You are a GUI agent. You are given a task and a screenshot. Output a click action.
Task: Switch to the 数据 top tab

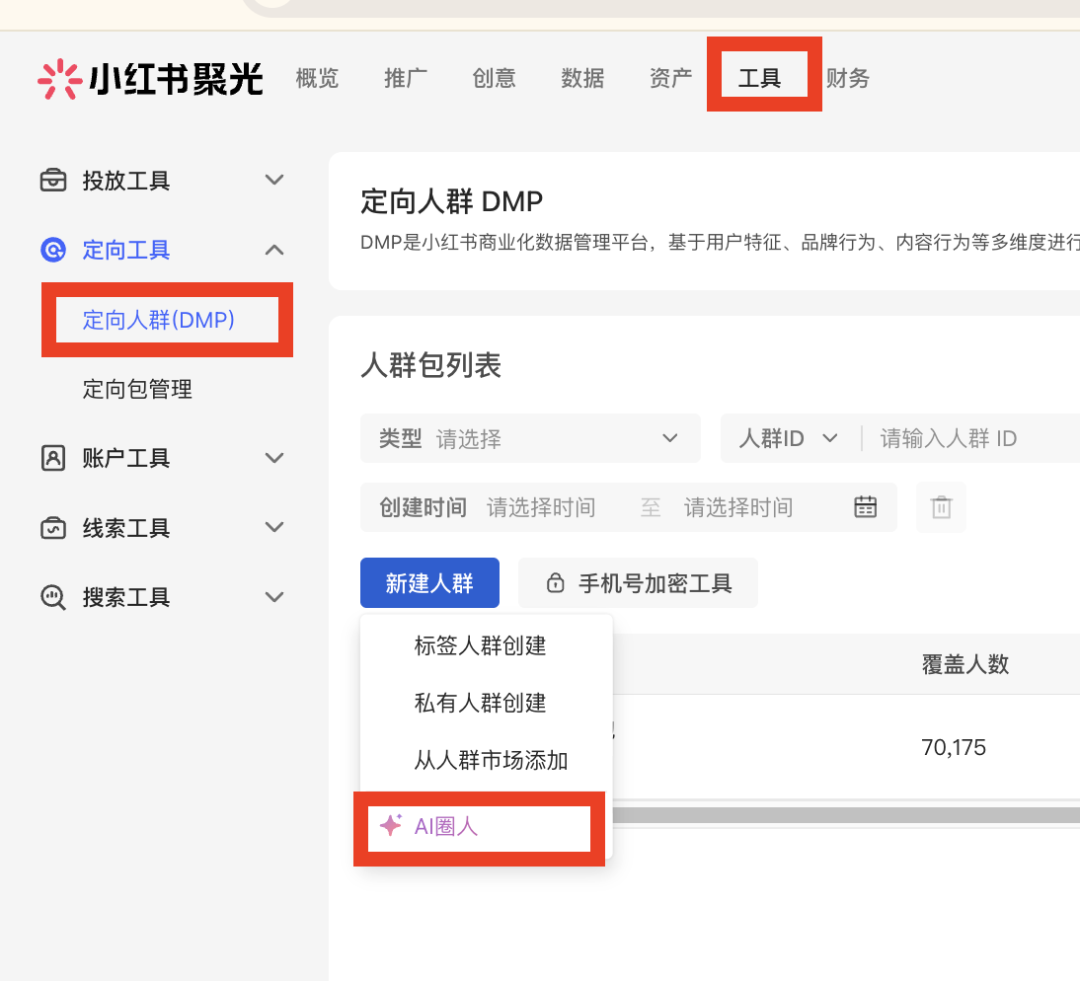(x=582, y=78)
